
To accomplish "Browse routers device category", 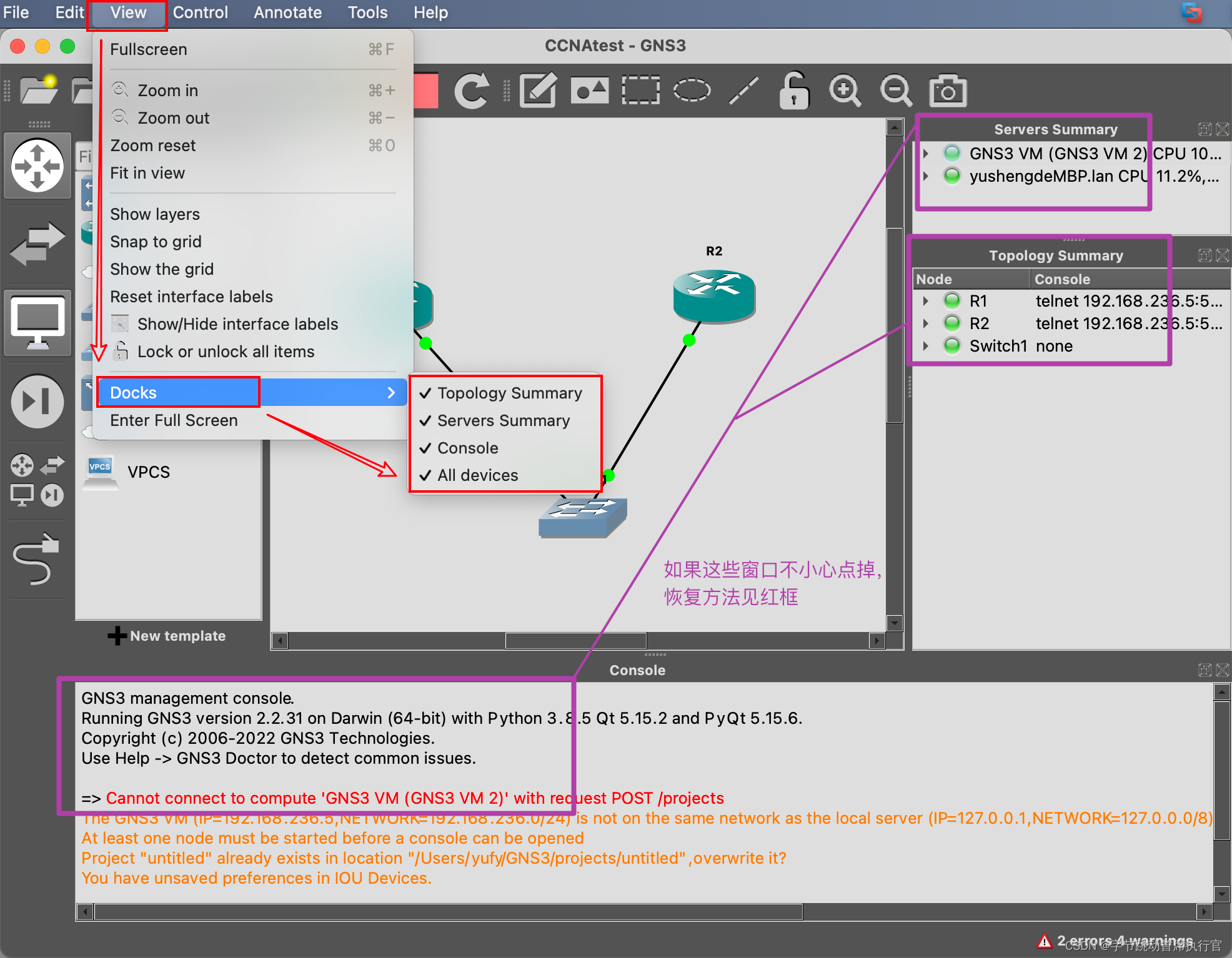I will tap(37, 166).
